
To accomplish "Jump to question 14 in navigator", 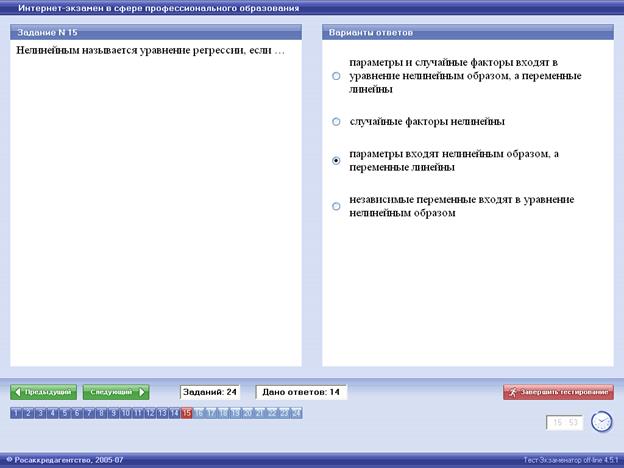I will [174, 413].
